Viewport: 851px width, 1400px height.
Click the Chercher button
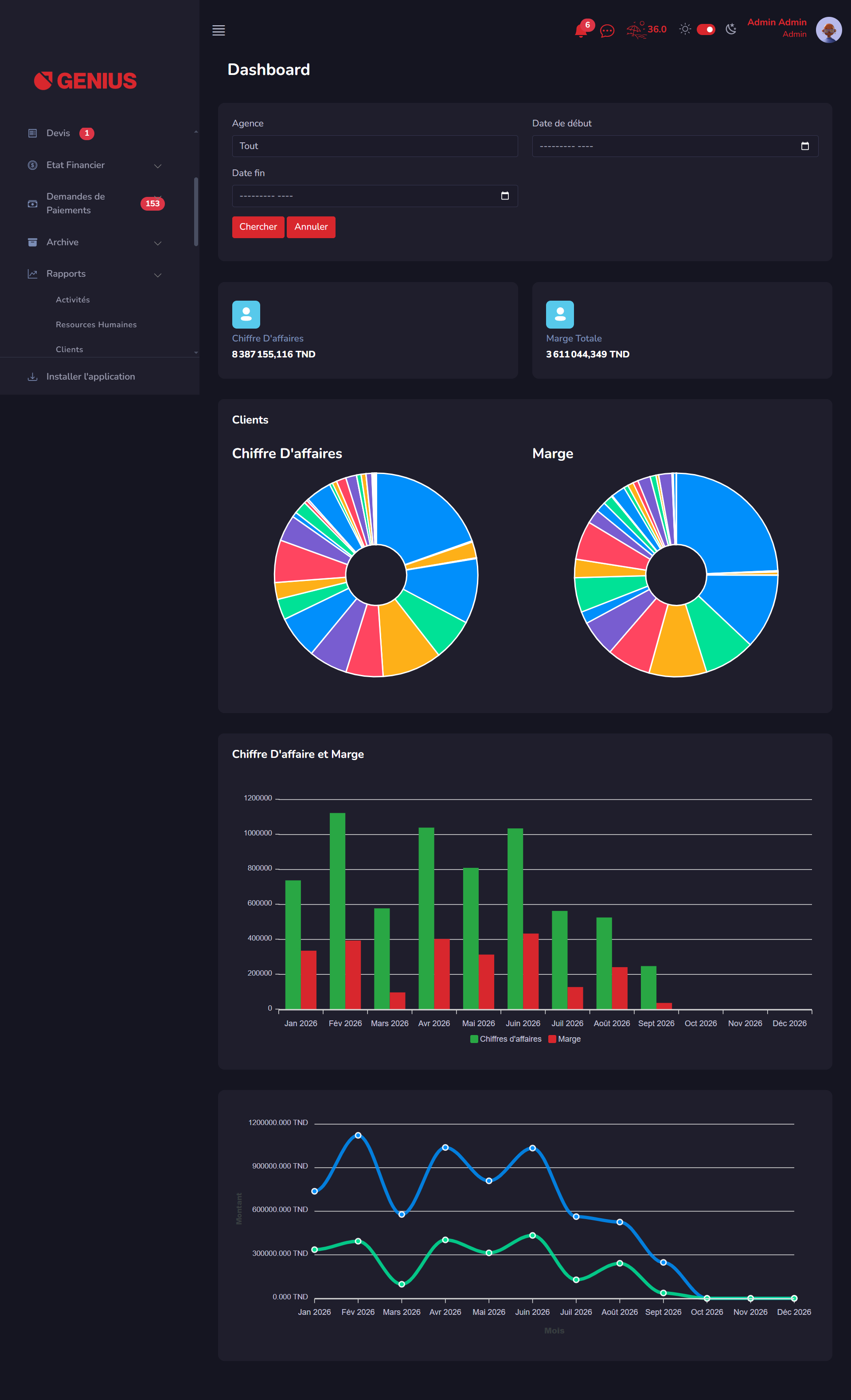point(258,227)
